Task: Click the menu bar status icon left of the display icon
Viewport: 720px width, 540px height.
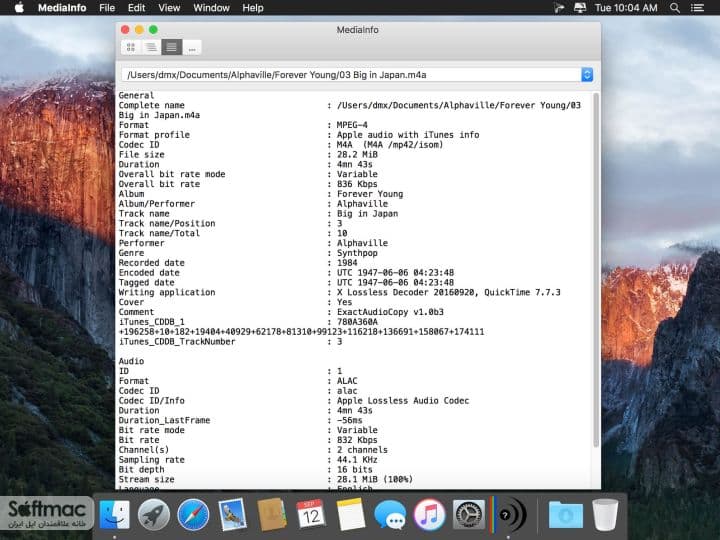Action: click(558, 8)
